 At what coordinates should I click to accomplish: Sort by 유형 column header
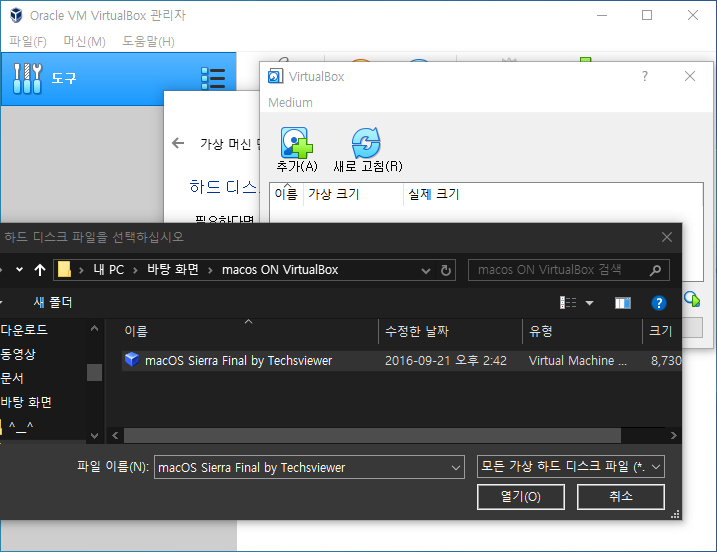[x=540, y=331]
